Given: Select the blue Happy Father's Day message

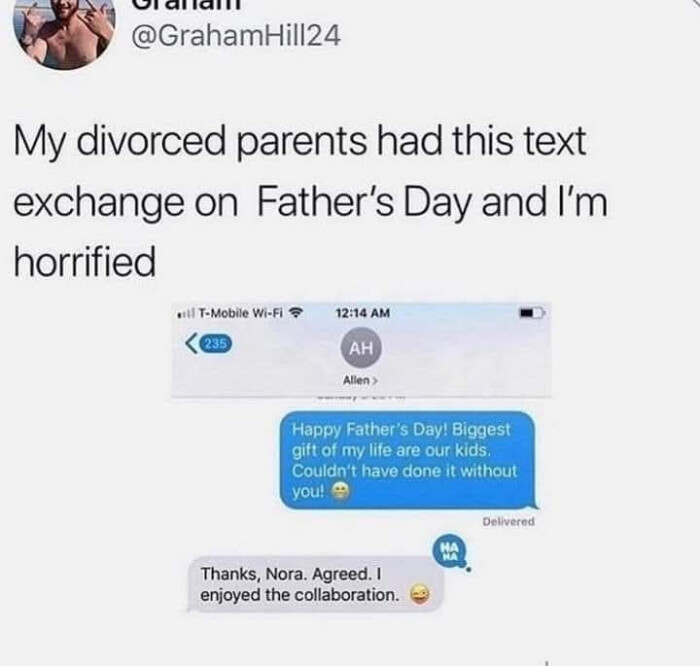Looking at the screenshot, I should (x=407, y=460).
